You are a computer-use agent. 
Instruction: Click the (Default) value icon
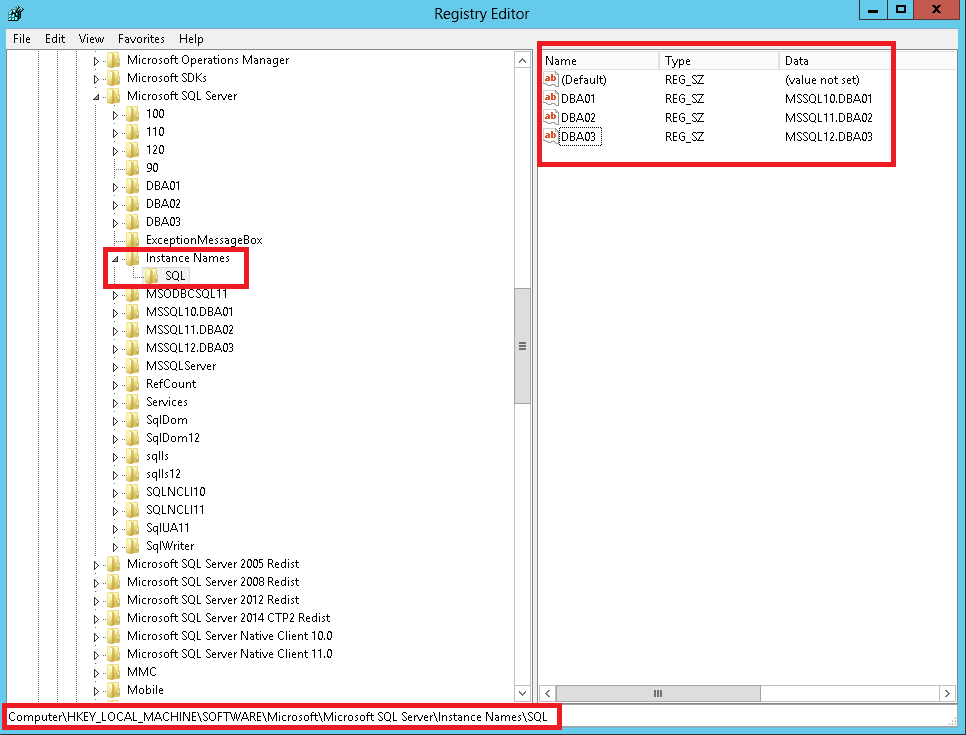[x=550, y=79]
